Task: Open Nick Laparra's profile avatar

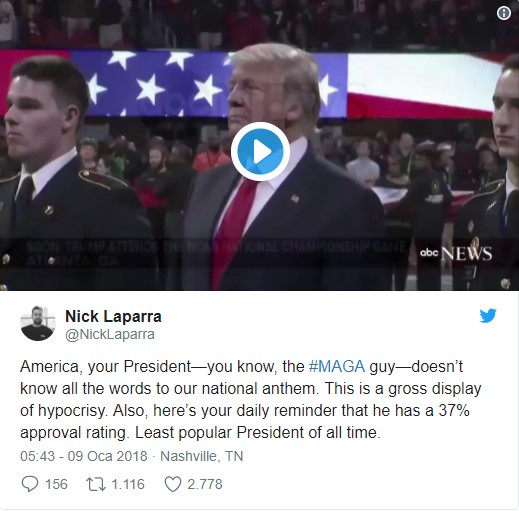Action: click(x=37, y=323)
